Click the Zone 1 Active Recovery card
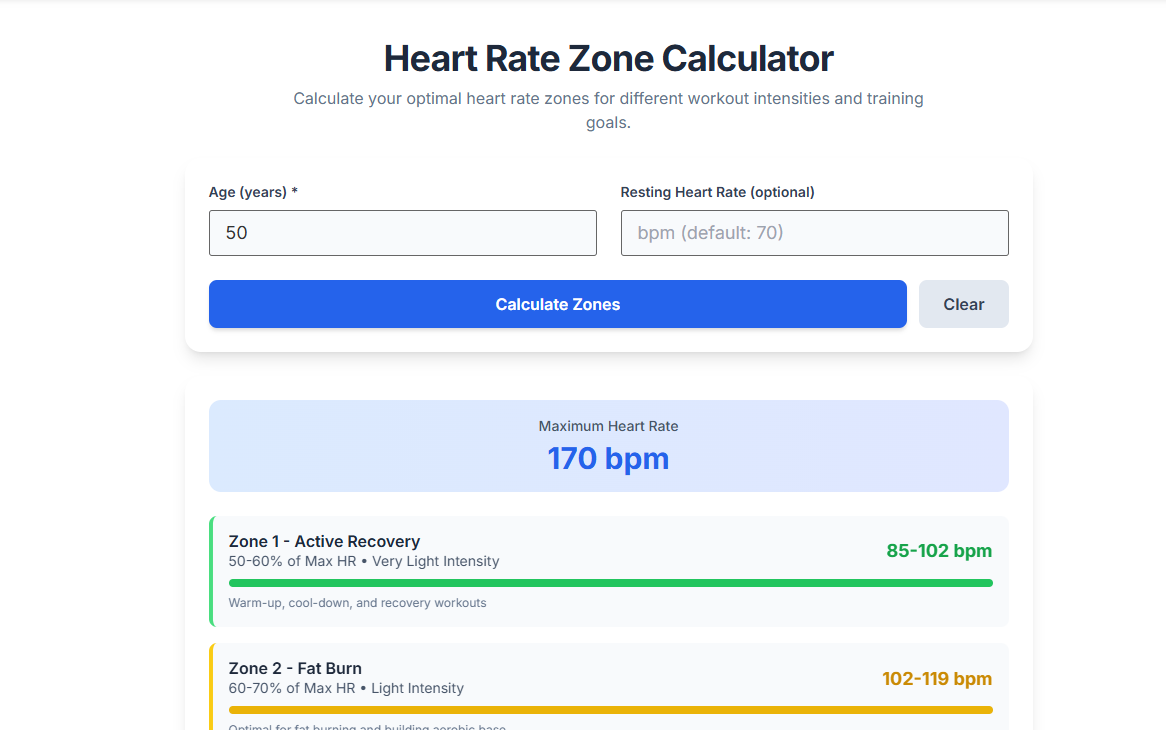The width and height of the screenshot is (1166, 730). pyautogui.click(x=608, y=570)
